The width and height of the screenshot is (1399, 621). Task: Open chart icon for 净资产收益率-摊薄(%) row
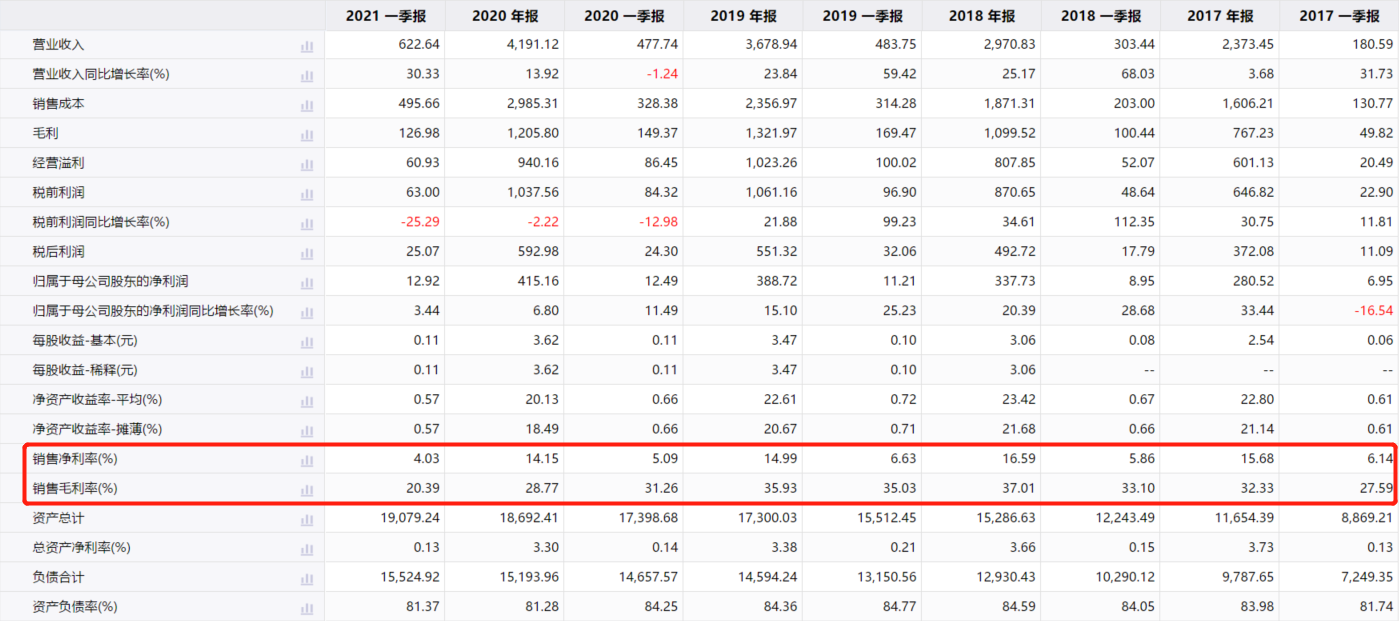[x=307, y=430]
